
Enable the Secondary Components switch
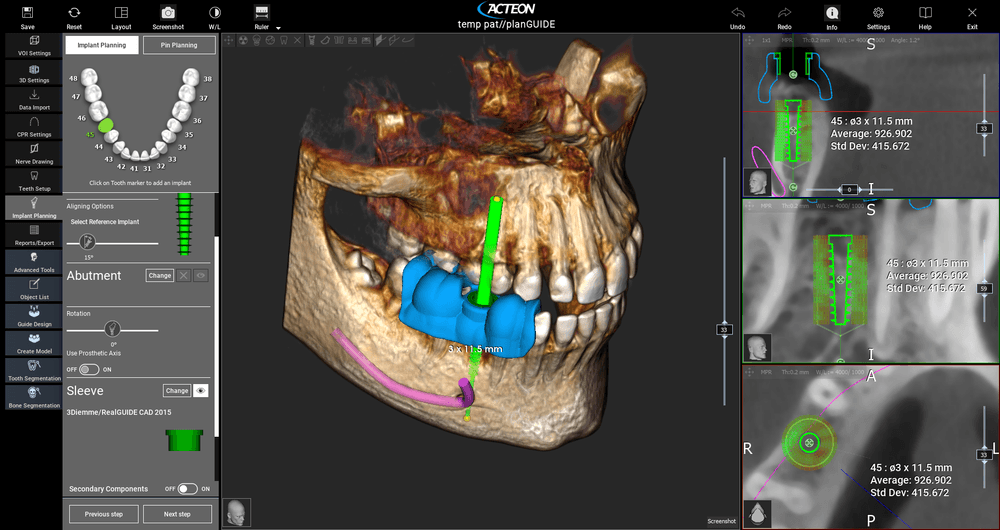pos(187,489)
